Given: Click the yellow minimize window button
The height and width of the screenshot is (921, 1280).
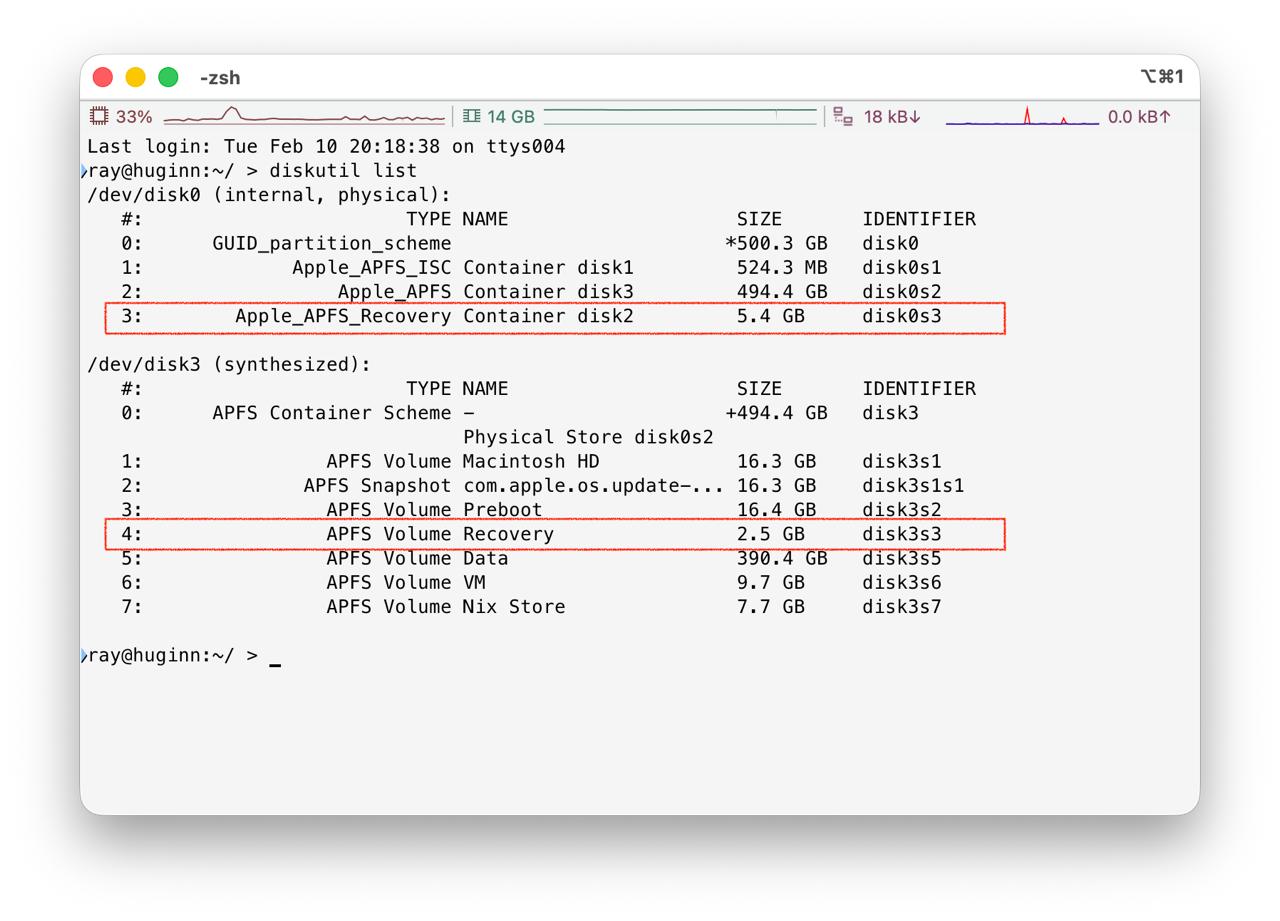Looking at the screenshot, I should pyautogui.click(x=136, y=77).
